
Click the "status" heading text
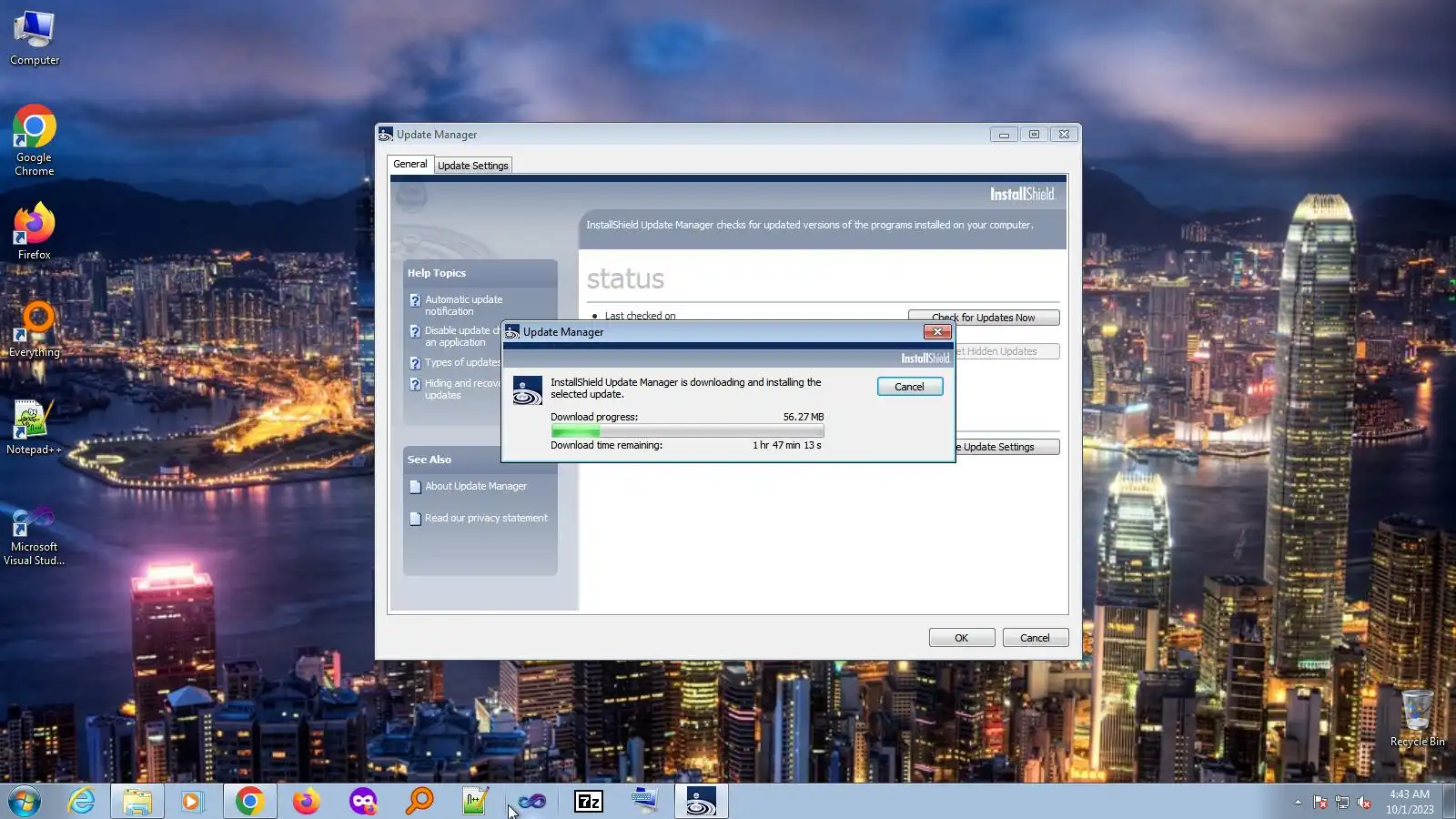click(x=625, y=278)
